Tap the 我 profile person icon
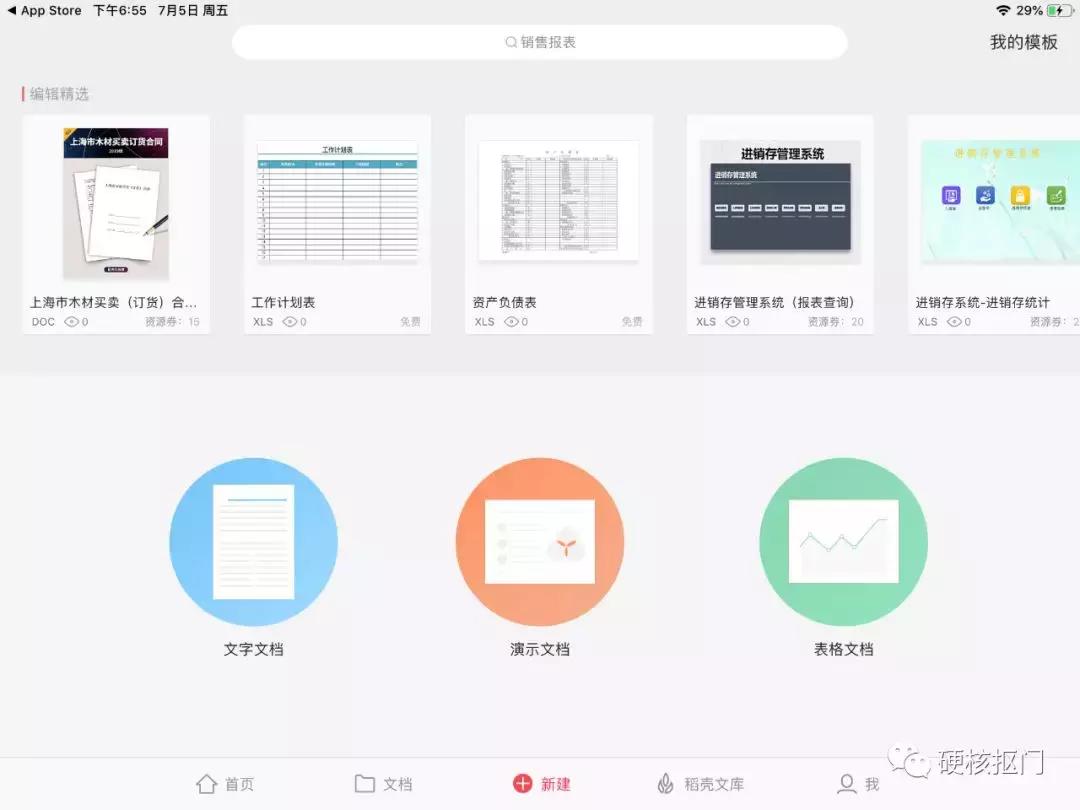Image resolution: width=1080 pixels, height=810 pixels. tap(847, 784)
